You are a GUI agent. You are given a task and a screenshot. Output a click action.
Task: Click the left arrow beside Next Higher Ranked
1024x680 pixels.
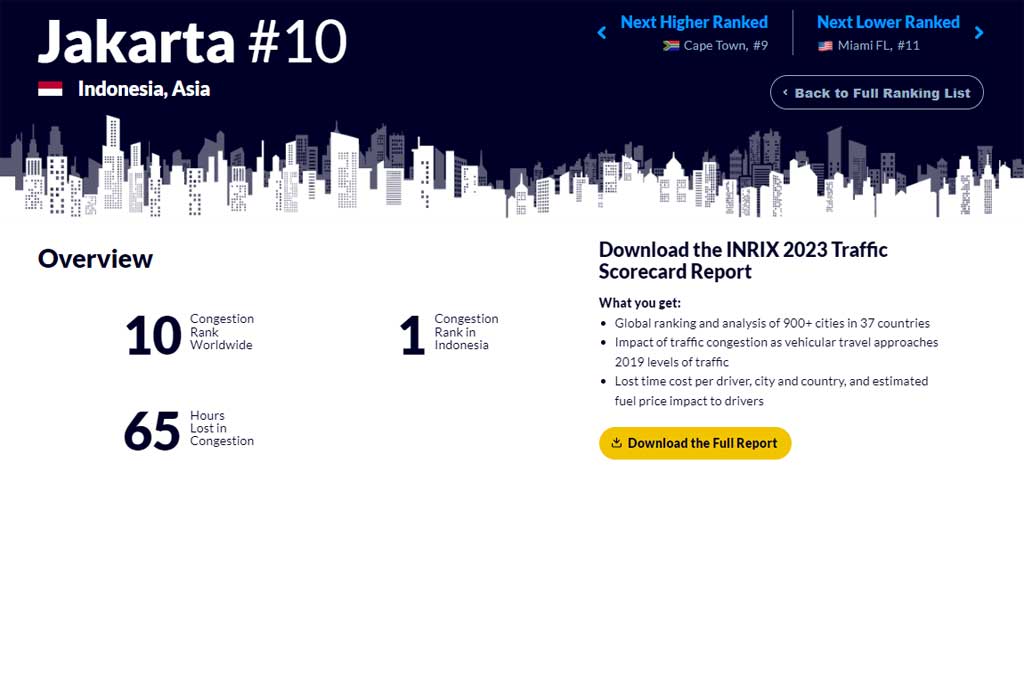(x=602, y=33)
